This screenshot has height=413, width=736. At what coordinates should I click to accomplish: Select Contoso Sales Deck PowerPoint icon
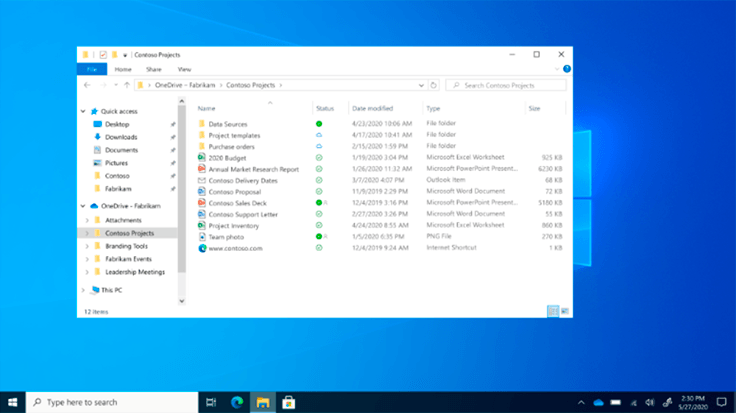pyautogui.click(x=202, y=203)
